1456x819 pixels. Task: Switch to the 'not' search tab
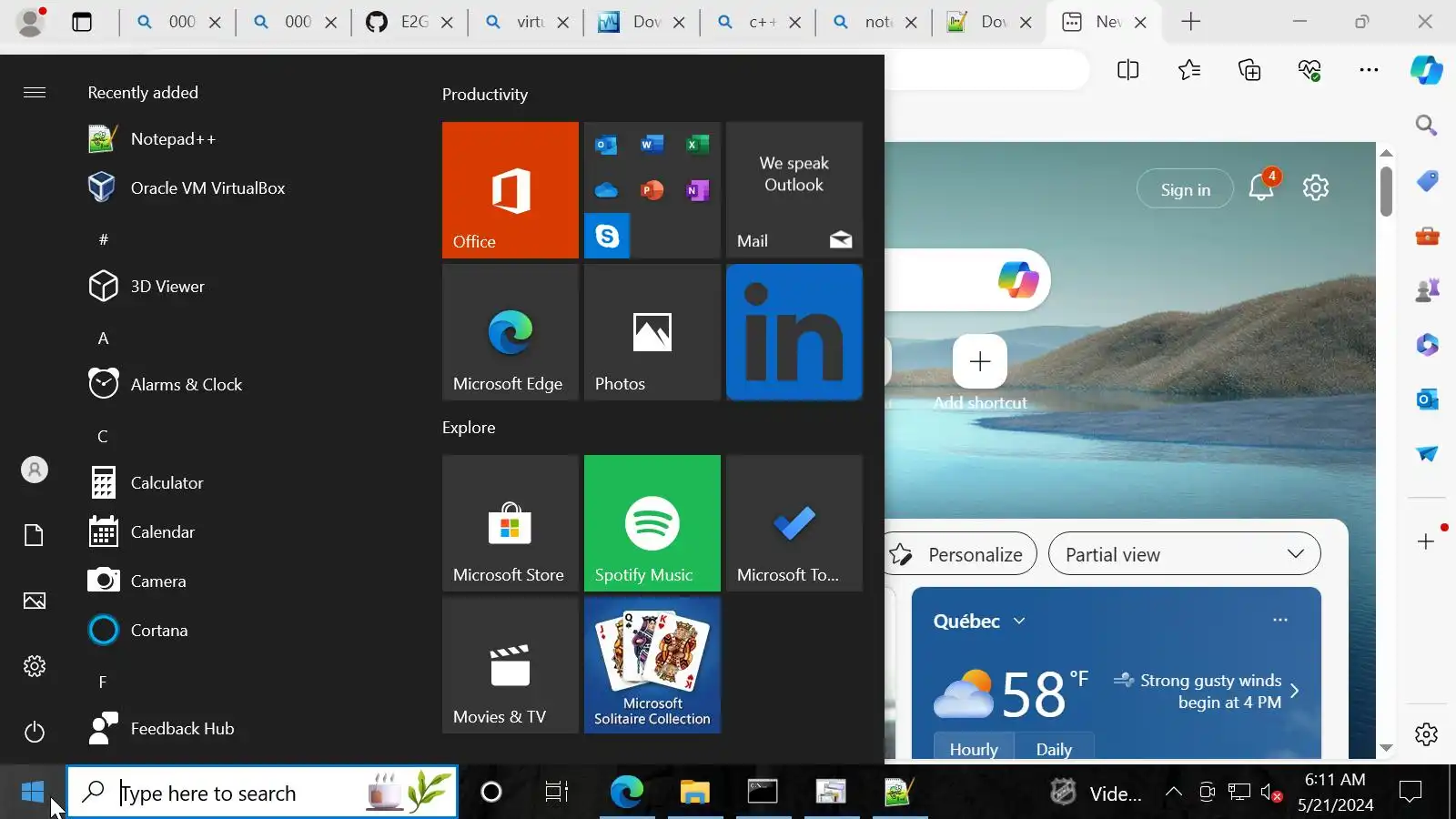[x=874, y=22]
